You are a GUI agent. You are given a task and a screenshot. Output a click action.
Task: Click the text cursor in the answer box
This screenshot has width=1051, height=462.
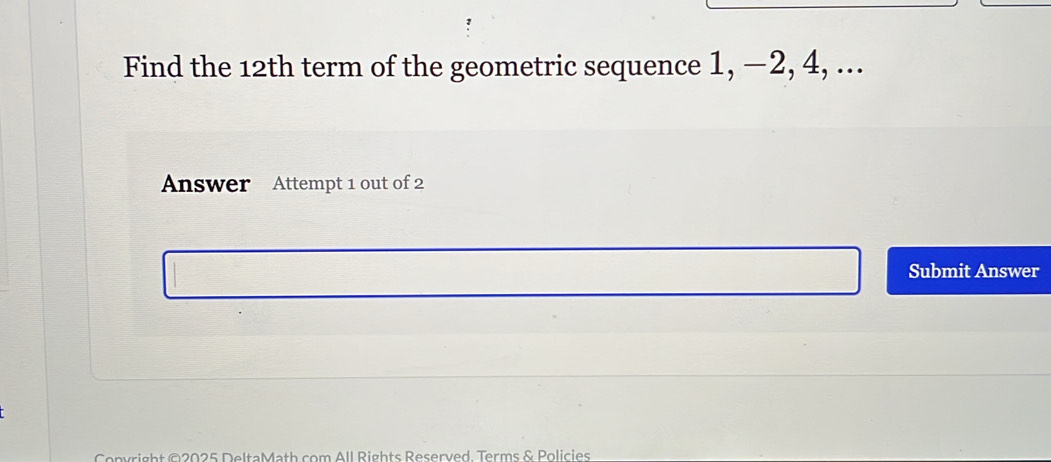(175, 273)
